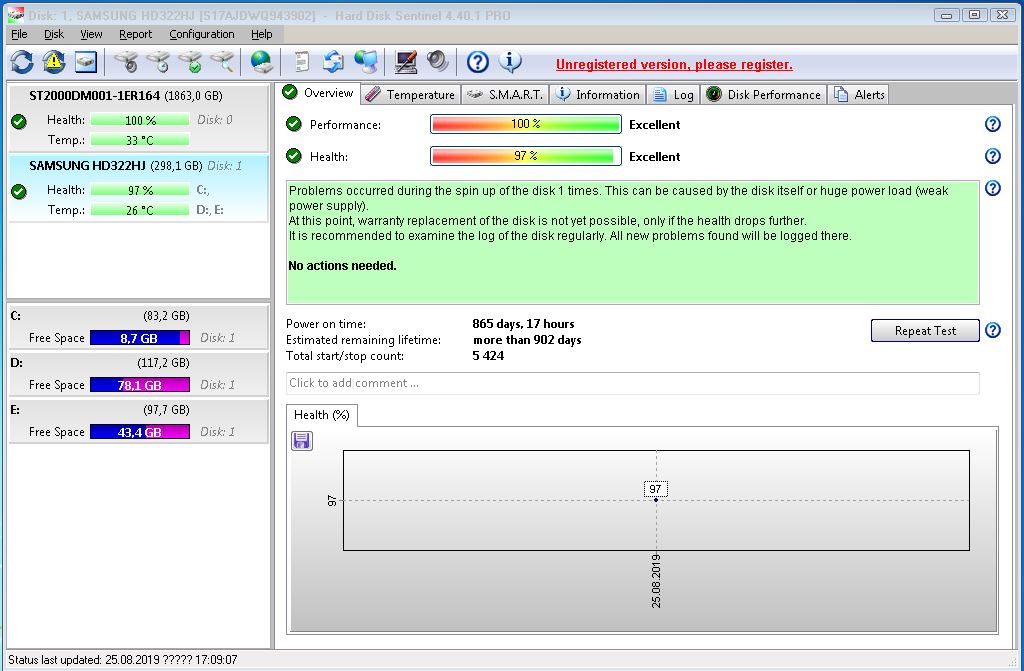This screenshot has height=671, width=1024.
Task: Click the Refresh disk status toolbar icon
Action: coord(22,62)
